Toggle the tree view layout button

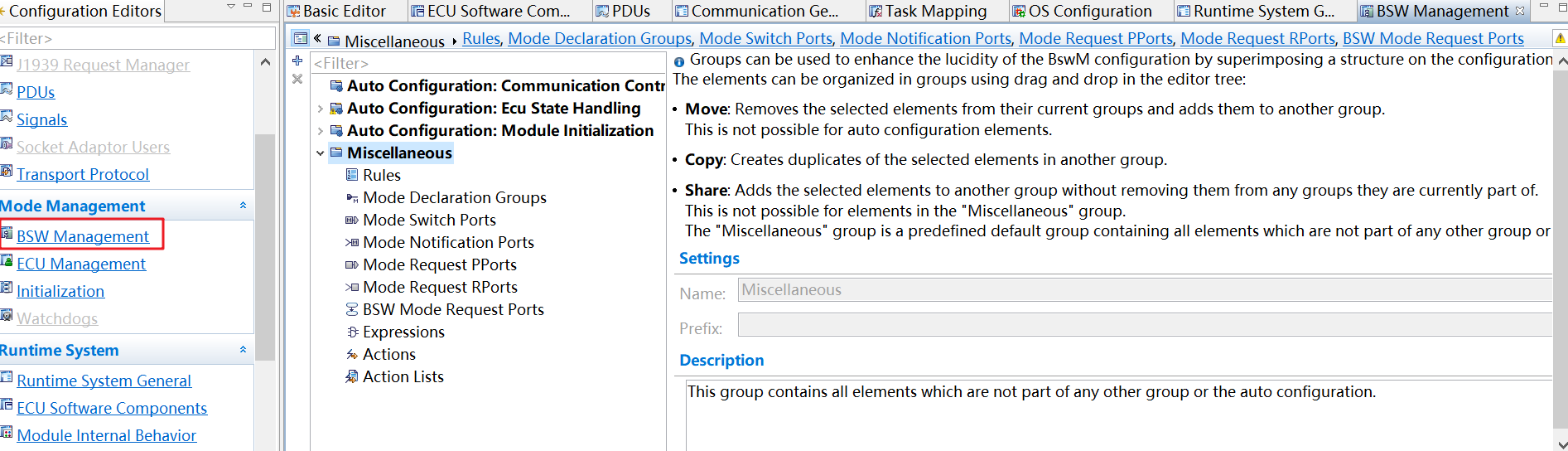300,38
